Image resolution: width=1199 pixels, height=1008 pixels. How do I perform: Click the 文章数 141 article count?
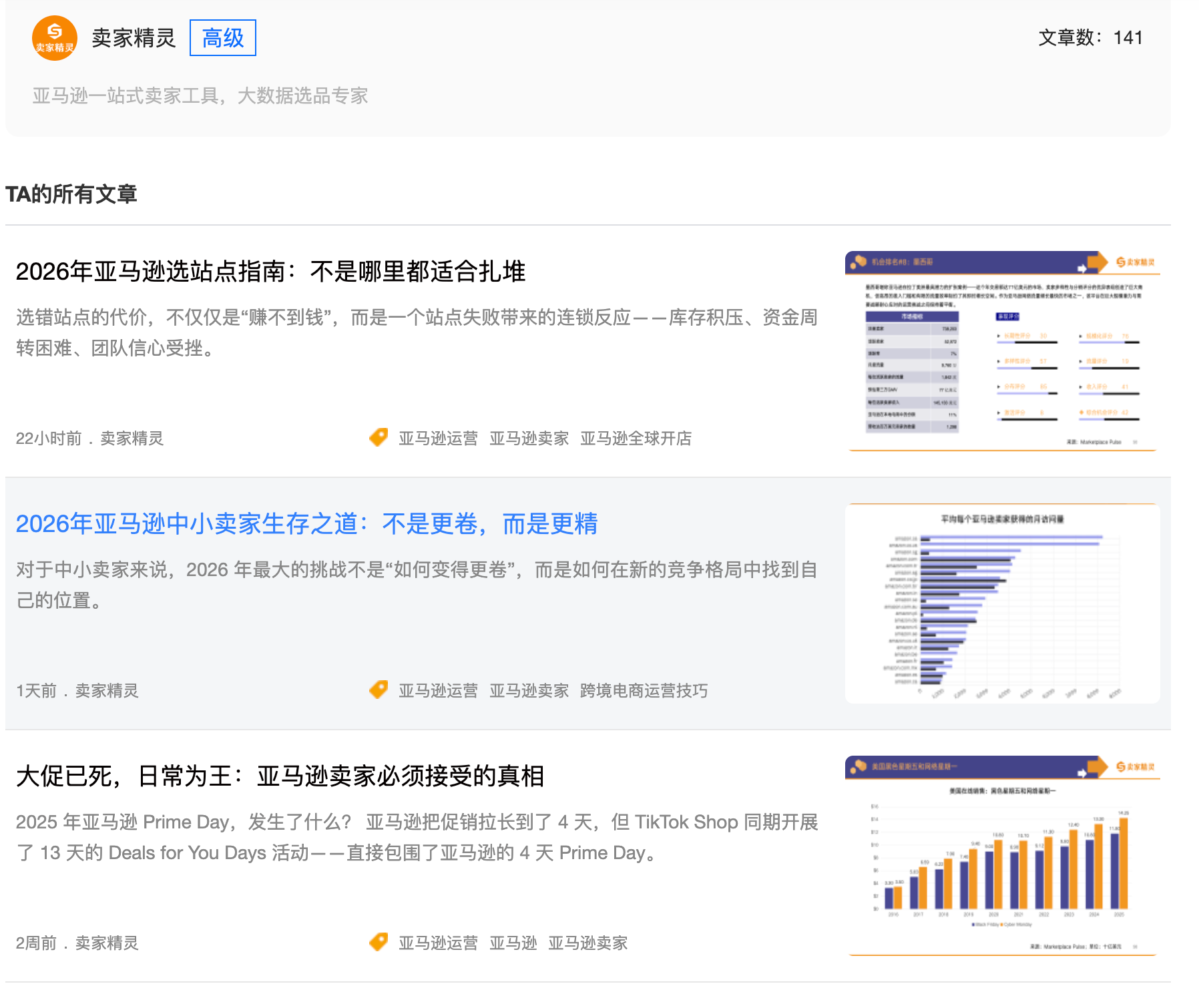pos(1090,38)
